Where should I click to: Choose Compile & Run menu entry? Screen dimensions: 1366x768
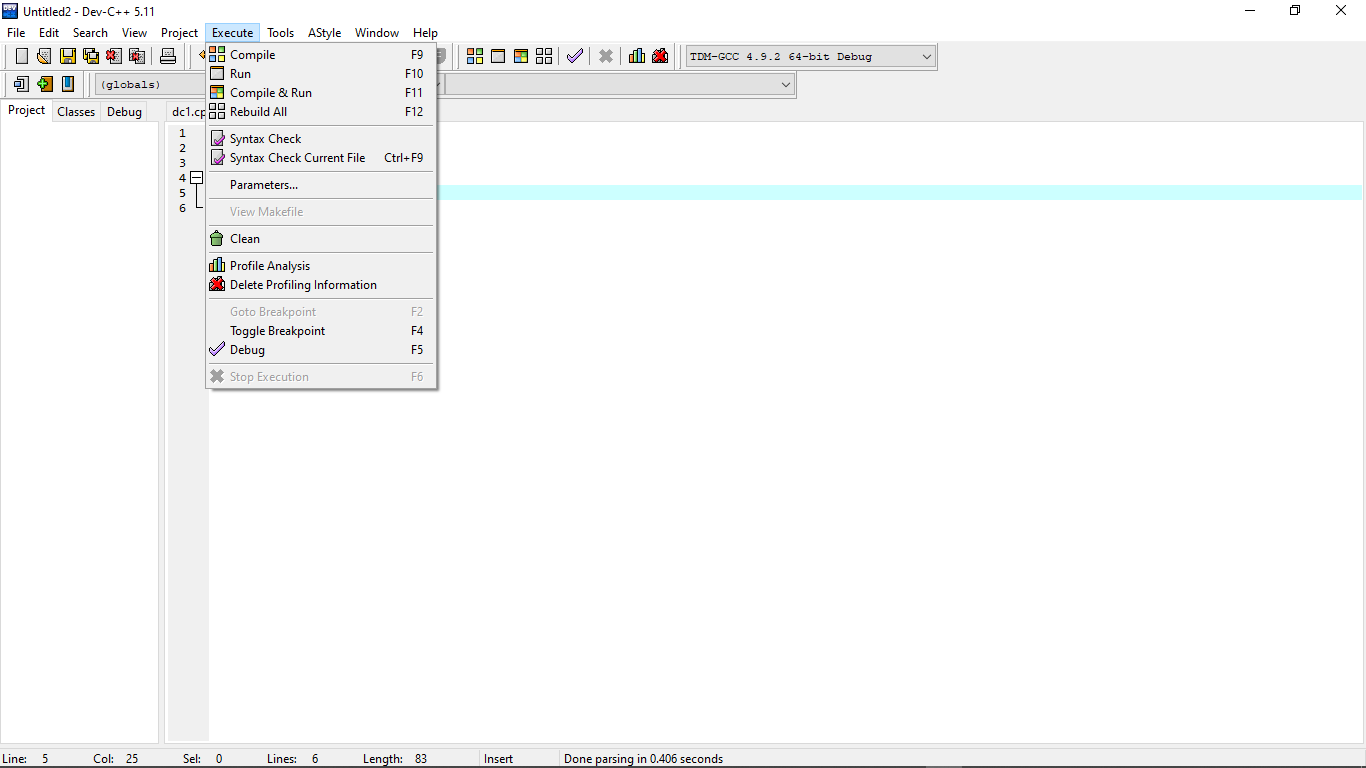(320, 93)
